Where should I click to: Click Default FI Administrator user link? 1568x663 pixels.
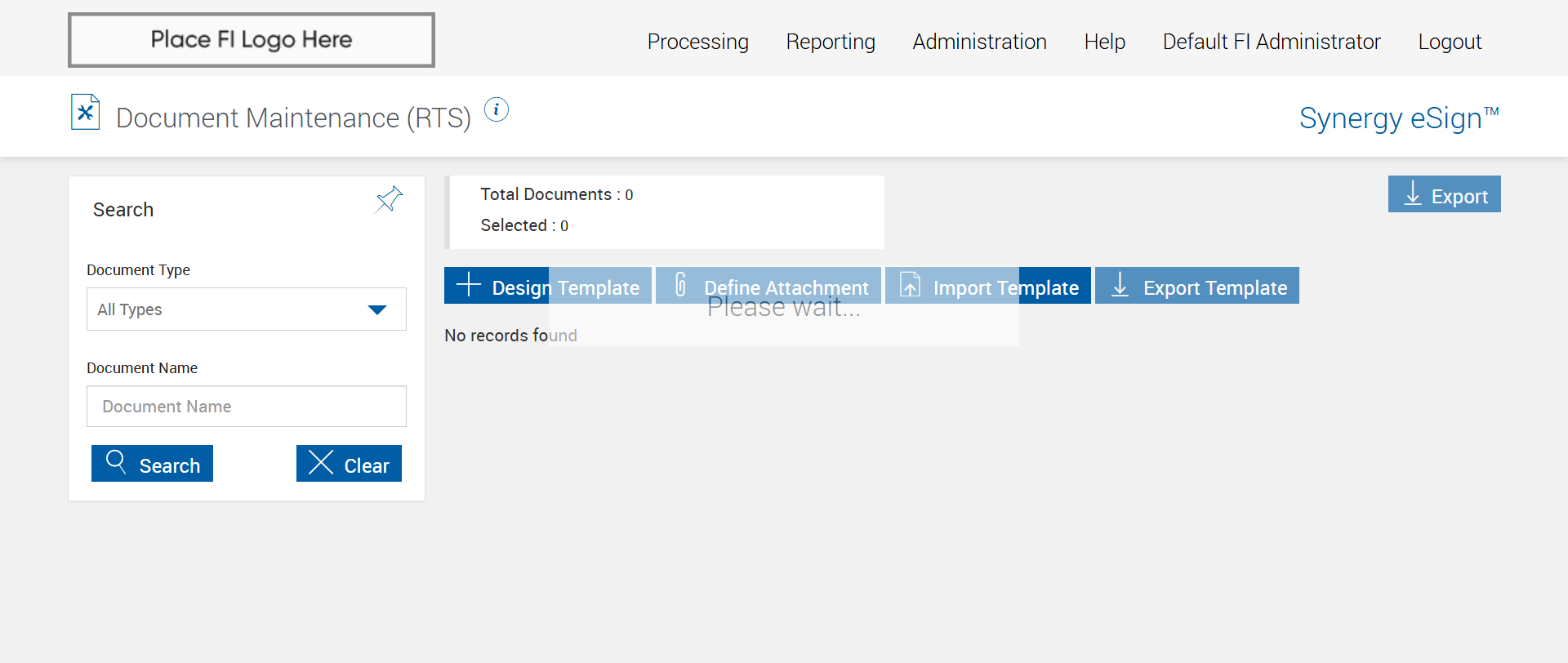click(1272, 42)
